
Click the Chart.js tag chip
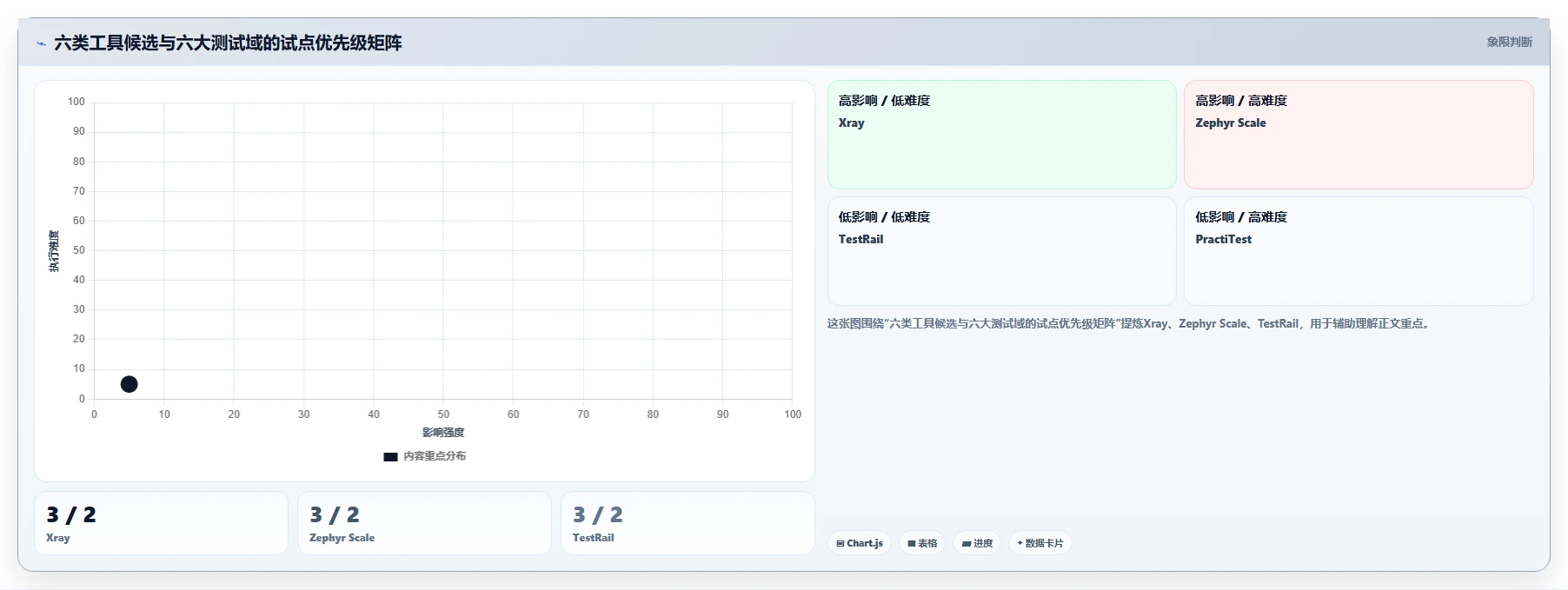[859, 543]
